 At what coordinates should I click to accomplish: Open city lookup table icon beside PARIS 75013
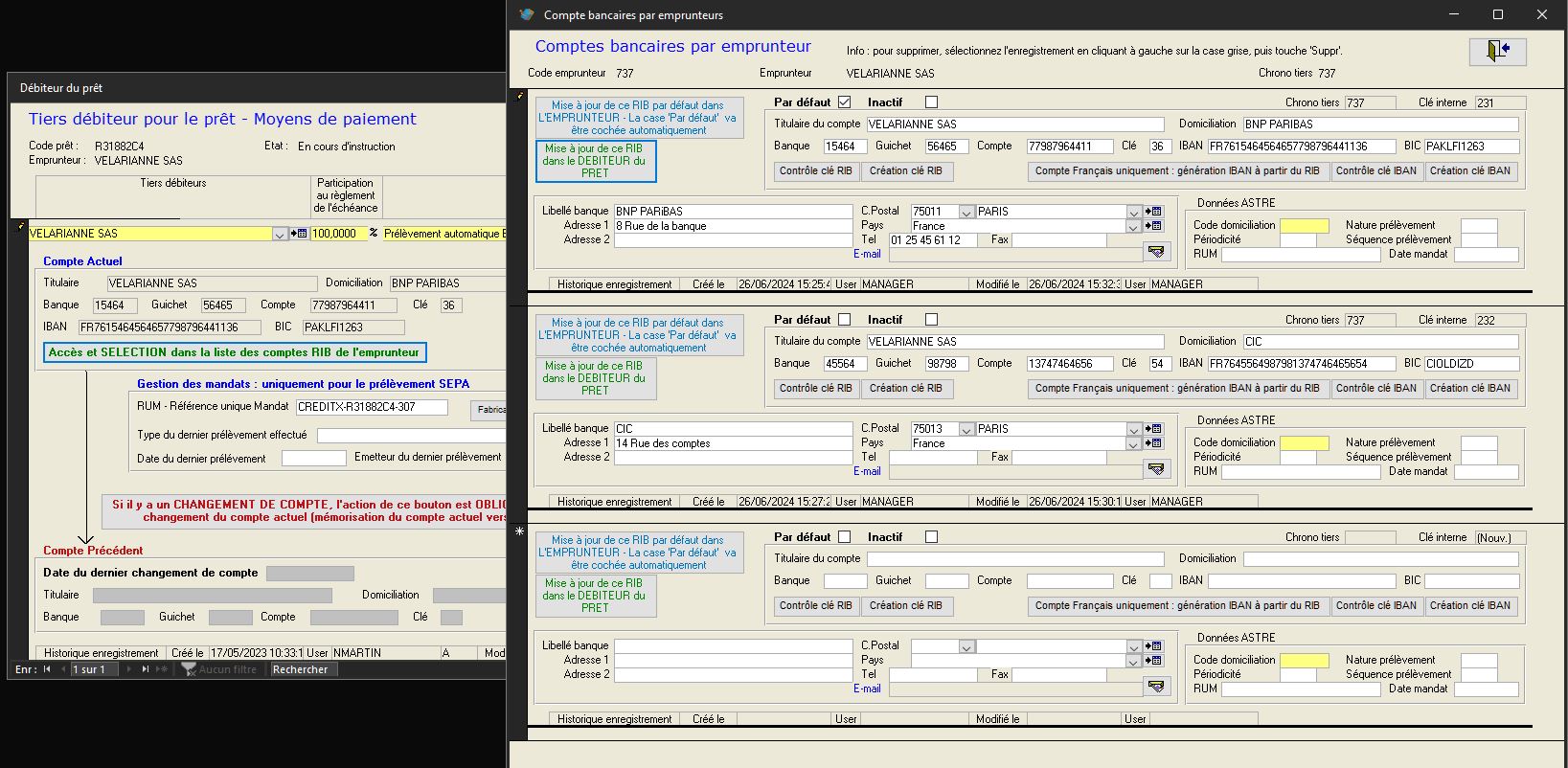pos(1153,429)
